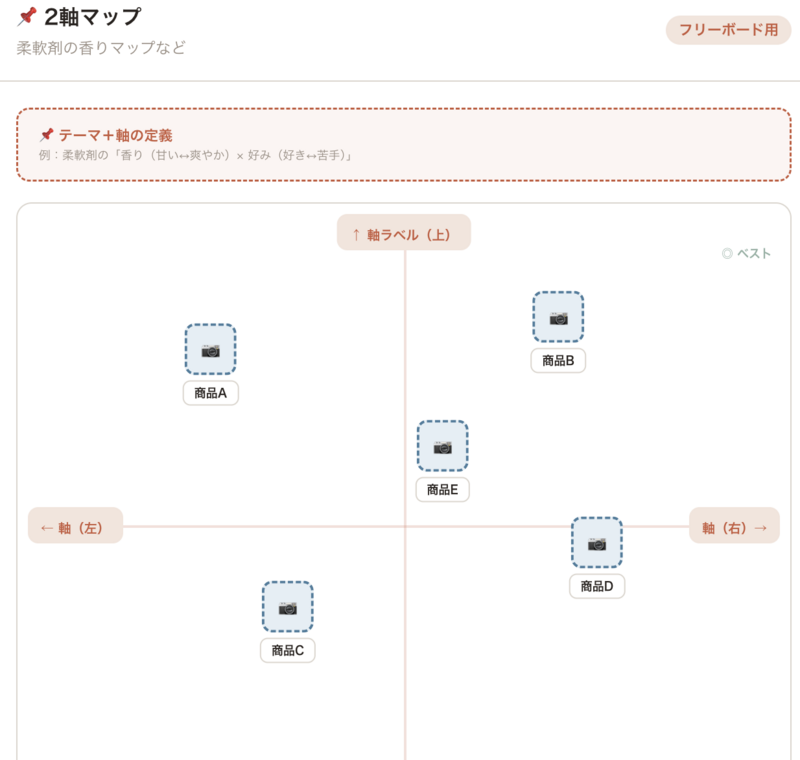Image resolution: width=800 pixels, height=760 pixels.
Task: Click the 商品D name label
Action: pos(596,587)
